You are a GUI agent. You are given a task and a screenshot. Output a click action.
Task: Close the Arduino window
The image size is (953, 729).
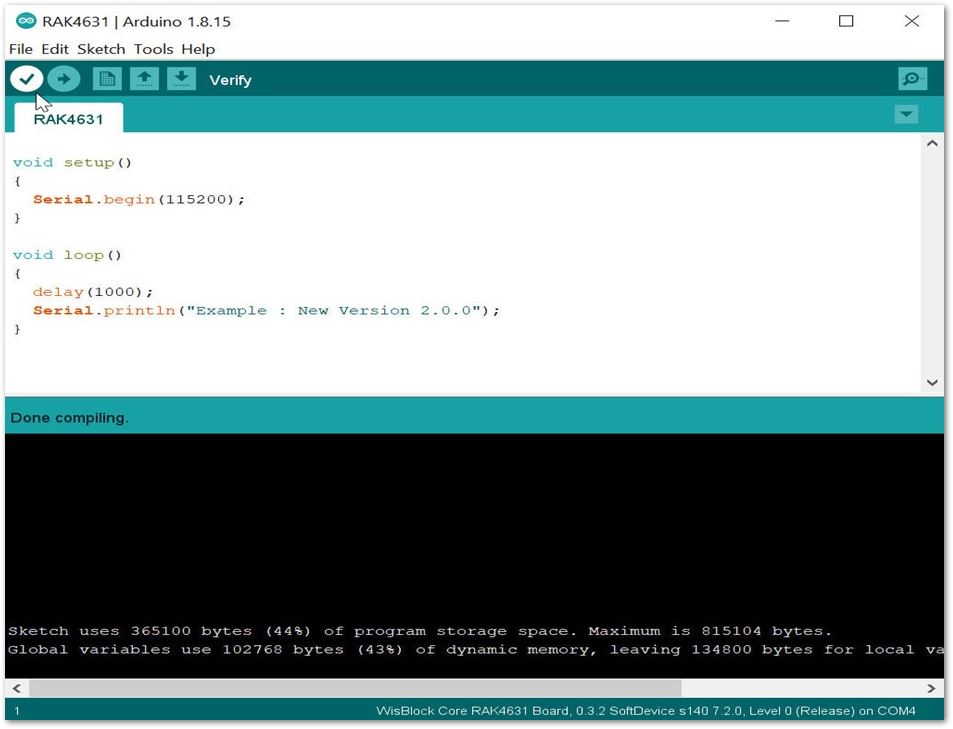tap(912, 21)
